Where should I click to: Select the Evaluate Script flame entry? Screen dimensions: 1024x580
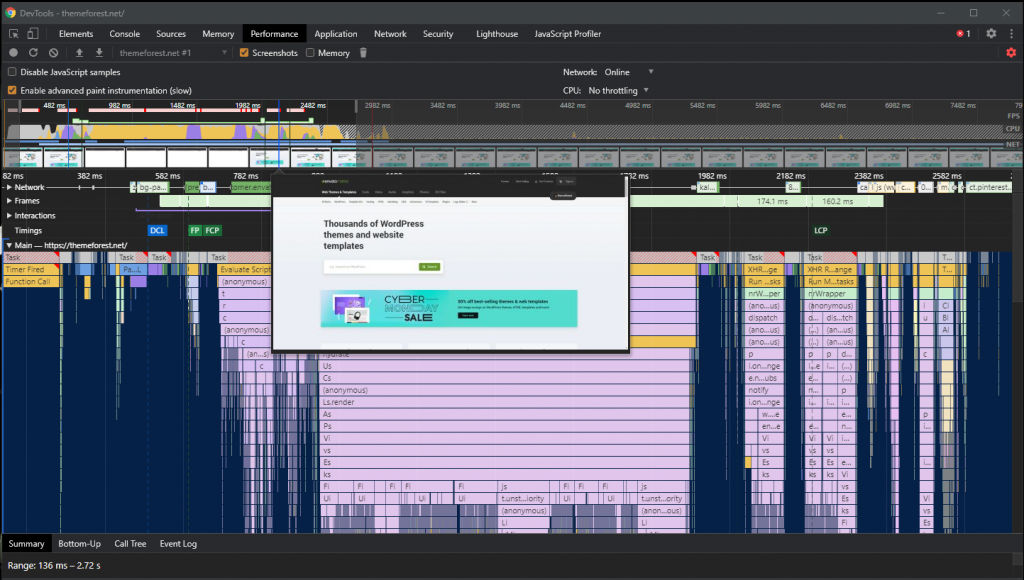click(x=245, y=270)
